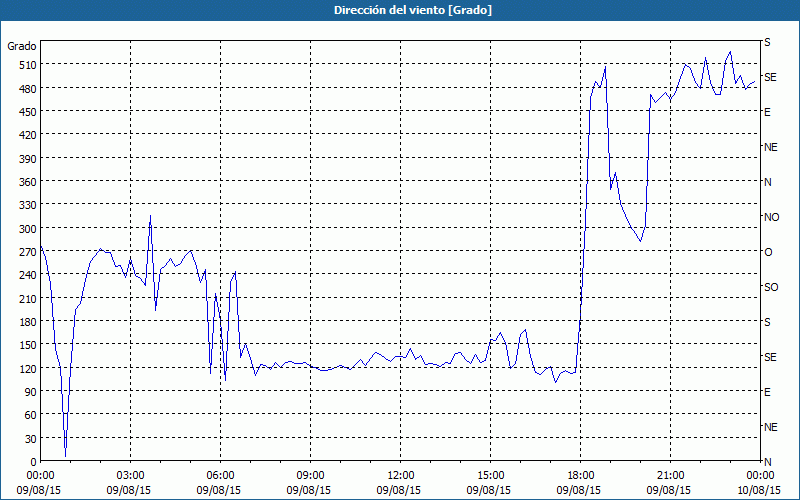
Task: Pick the 390 tick label on the y-axis
Action: (x=28, y=159)
